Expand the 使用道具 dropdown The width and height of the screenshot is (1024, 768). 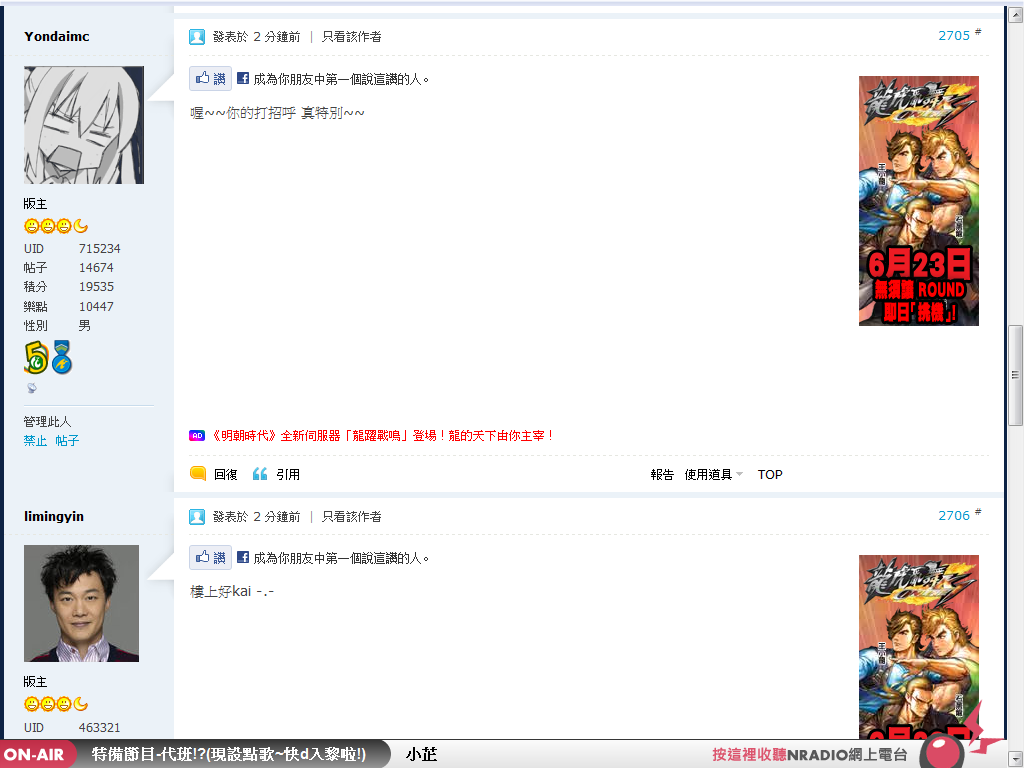click(713, 475)
